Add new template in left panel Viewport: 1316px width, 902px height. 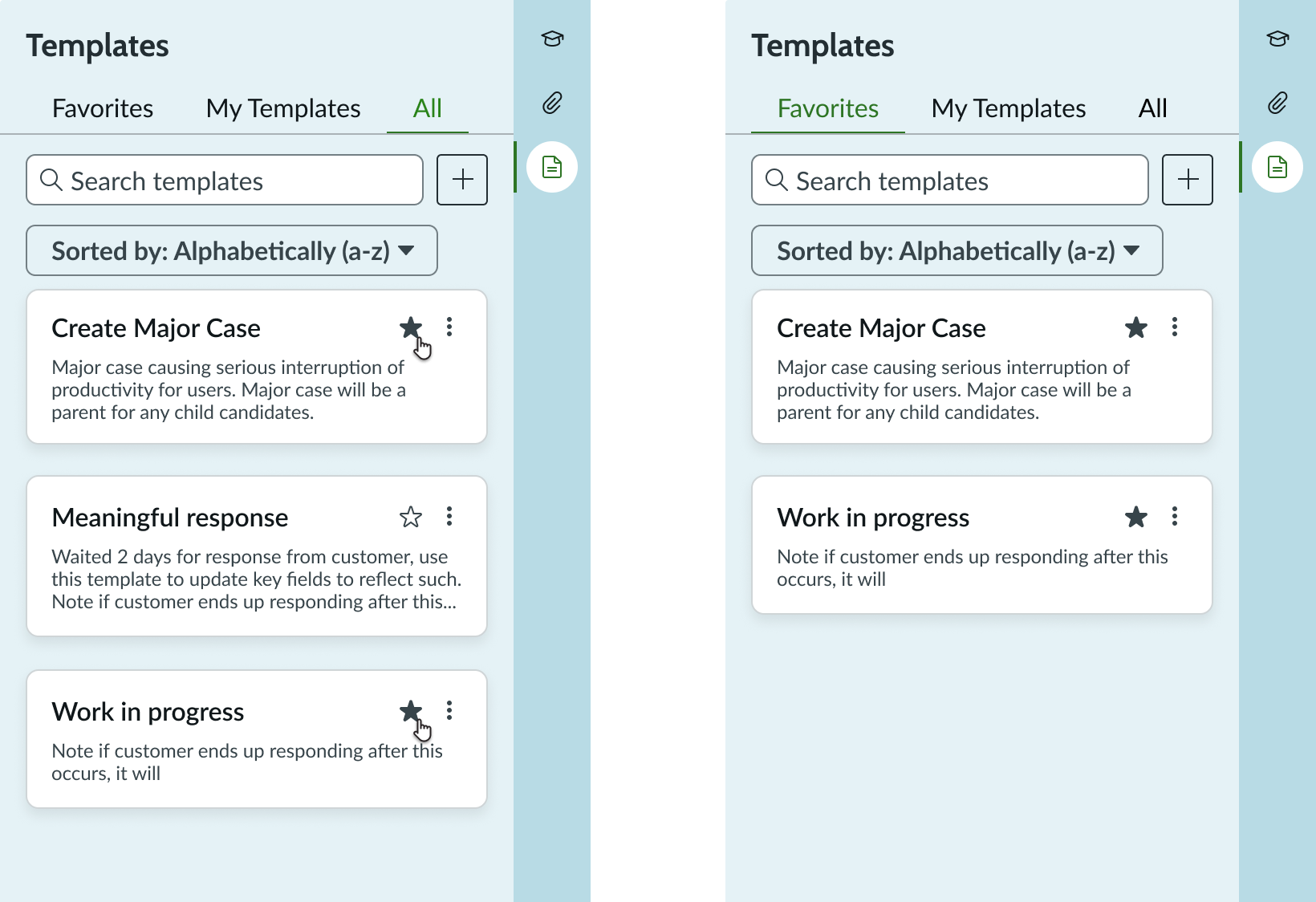tap(462, 180)
